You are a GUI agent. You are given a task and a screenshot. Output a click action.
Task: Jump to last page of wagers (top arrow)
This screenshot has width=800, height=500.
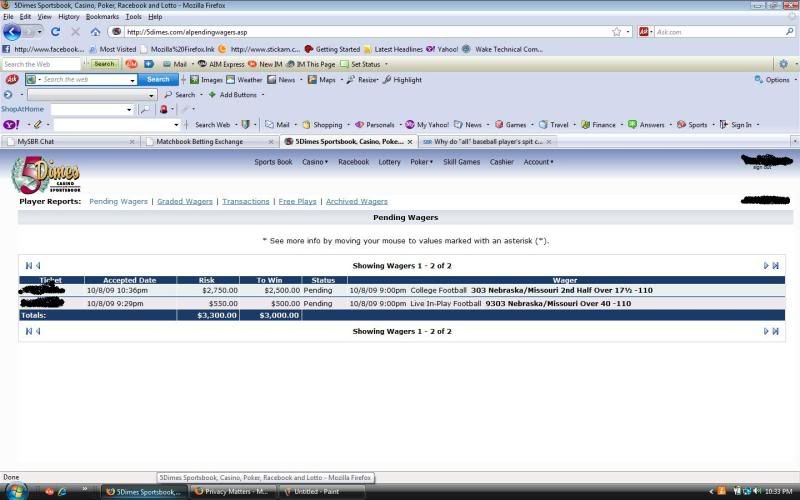[x=775, y=266]
